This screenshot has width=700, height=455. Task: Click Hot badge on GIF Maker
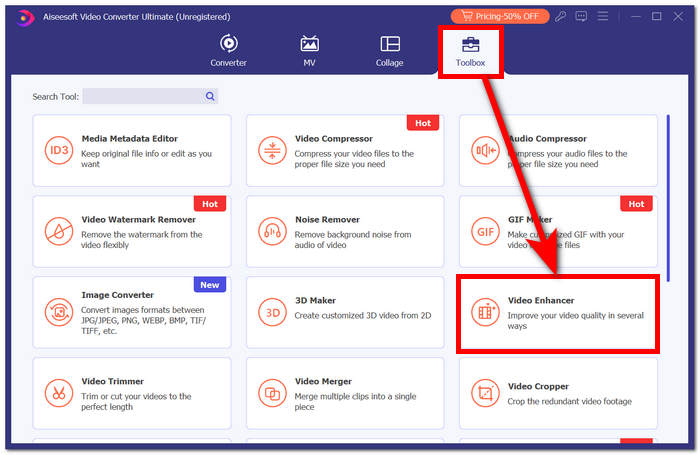tap(636, 204)
